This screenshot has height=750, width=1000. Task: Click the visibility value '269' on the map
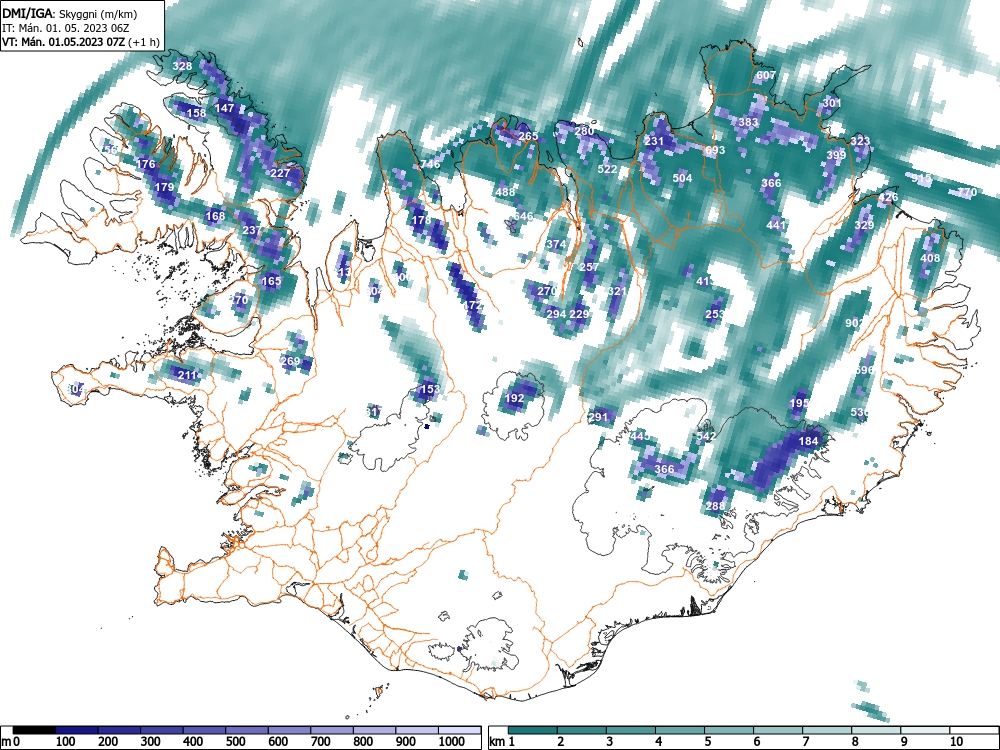(x=290, y=361)
